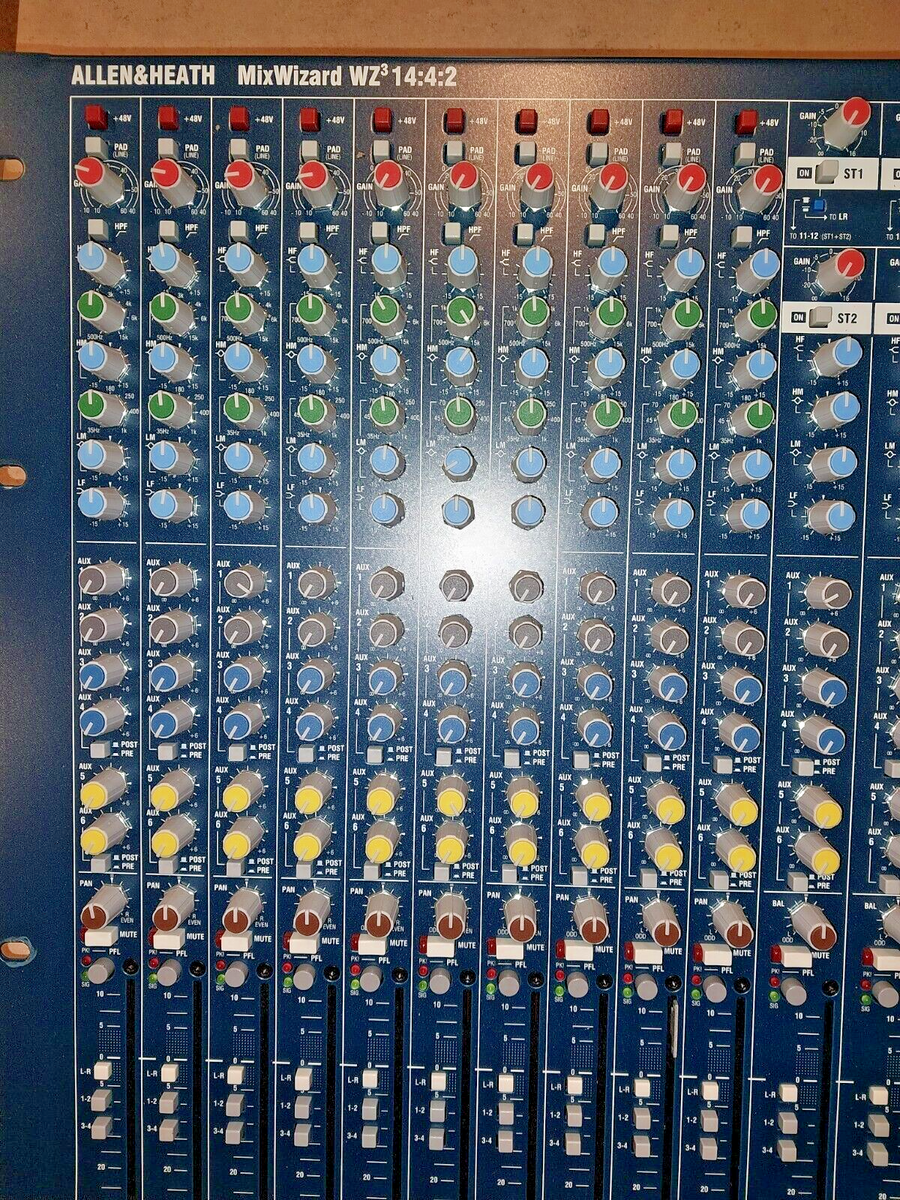Select the ST1 stereo GAIN knob

tap(850, 120)
